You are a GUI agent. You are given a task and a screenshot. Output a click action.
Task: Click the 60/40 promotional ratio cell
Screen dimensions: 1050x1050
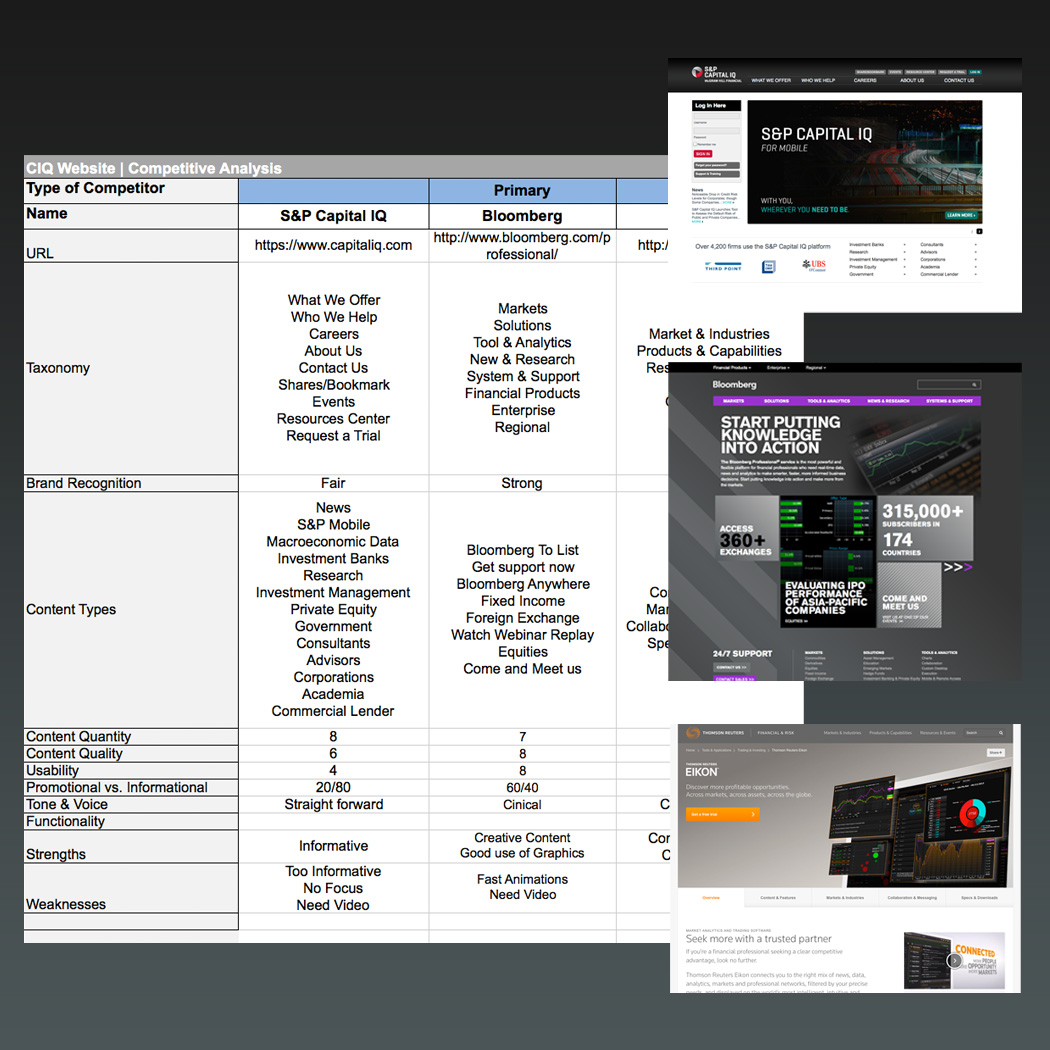522,788
